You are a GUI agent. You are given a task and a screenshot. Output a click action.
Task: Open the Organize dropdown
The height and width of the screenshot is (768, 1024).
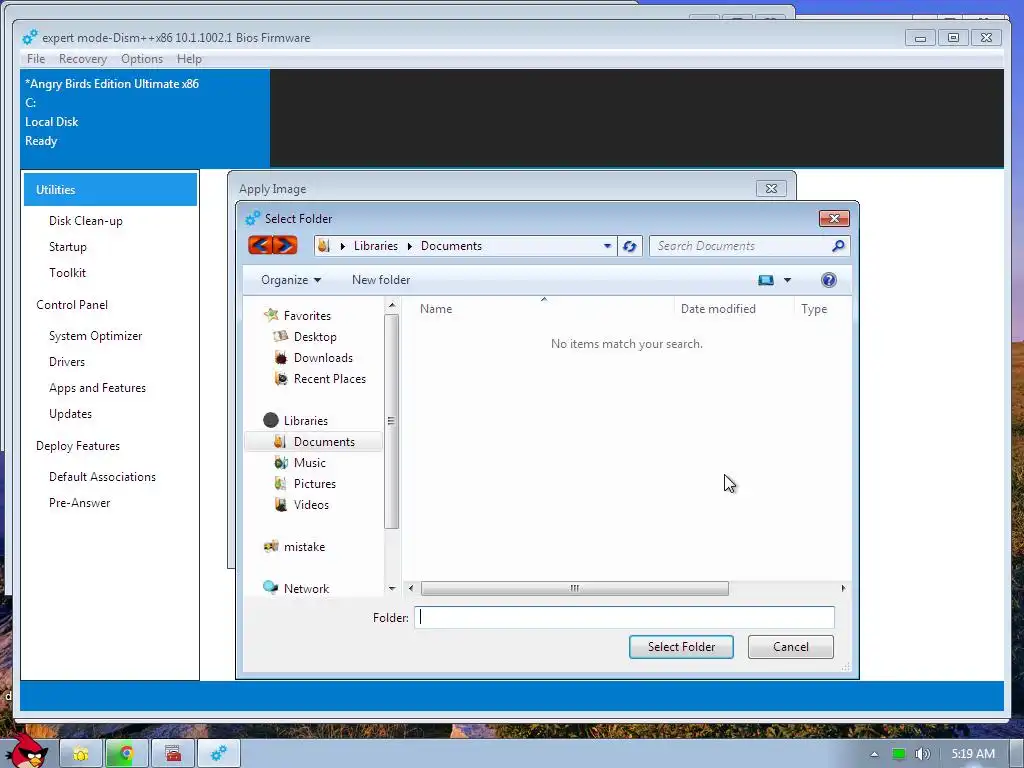[x=291, y=280]
